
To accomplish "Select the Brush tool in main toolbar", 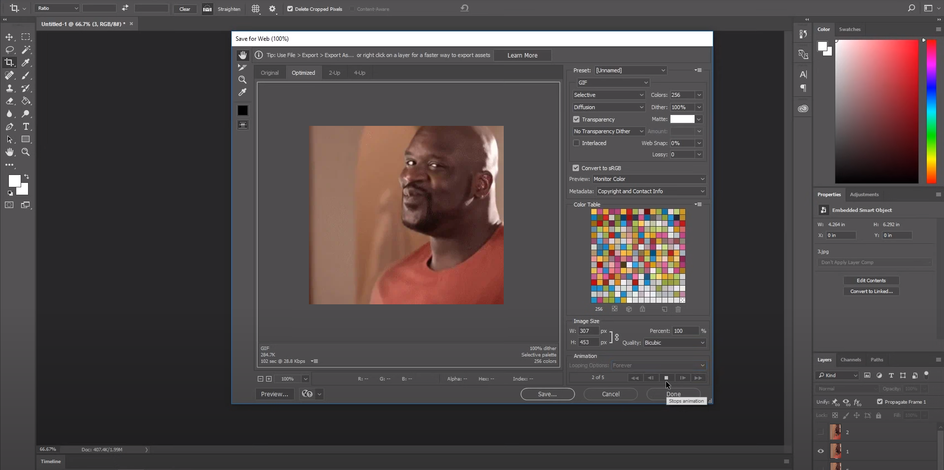I will click(26, 75).
